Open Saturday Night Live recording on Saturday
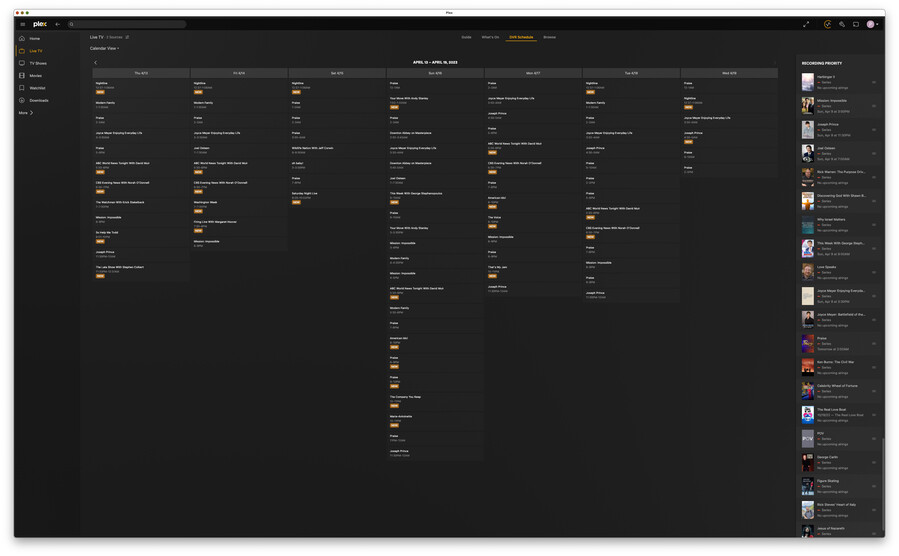This screenshot has height=556, width=899. 337,198
